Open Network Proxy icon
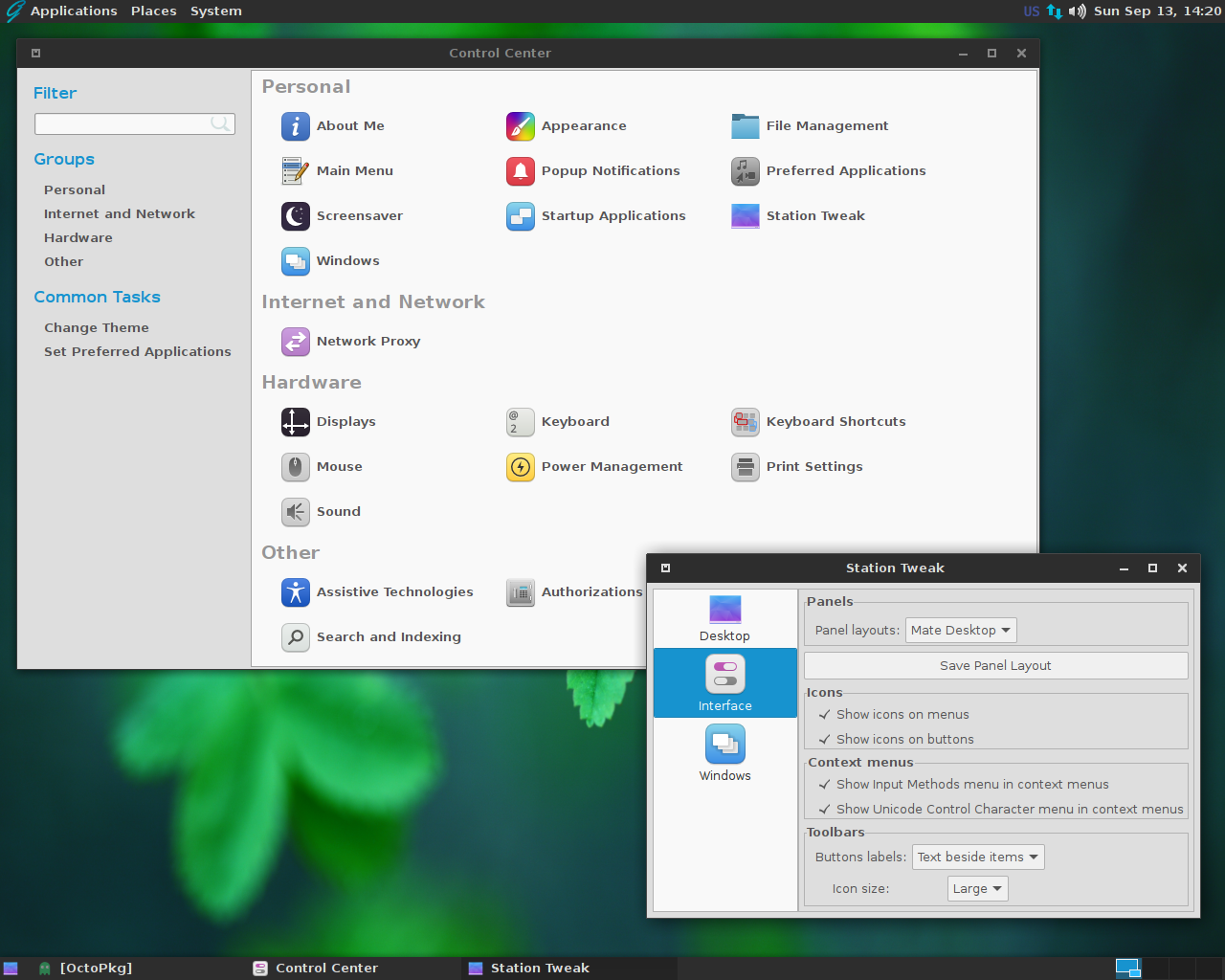The image size is (1225, 980). pyautogui.click(x=296, y=342)
